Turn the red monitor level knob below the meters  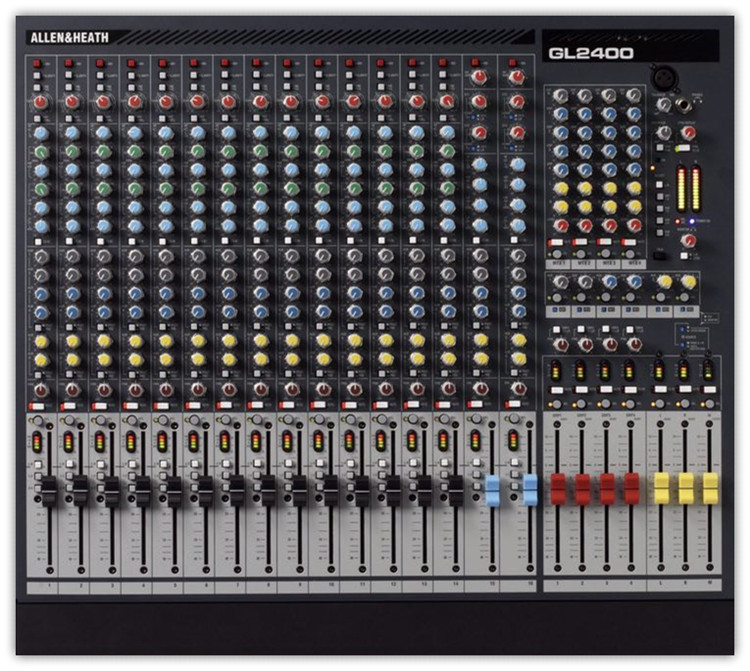[688, 241]
